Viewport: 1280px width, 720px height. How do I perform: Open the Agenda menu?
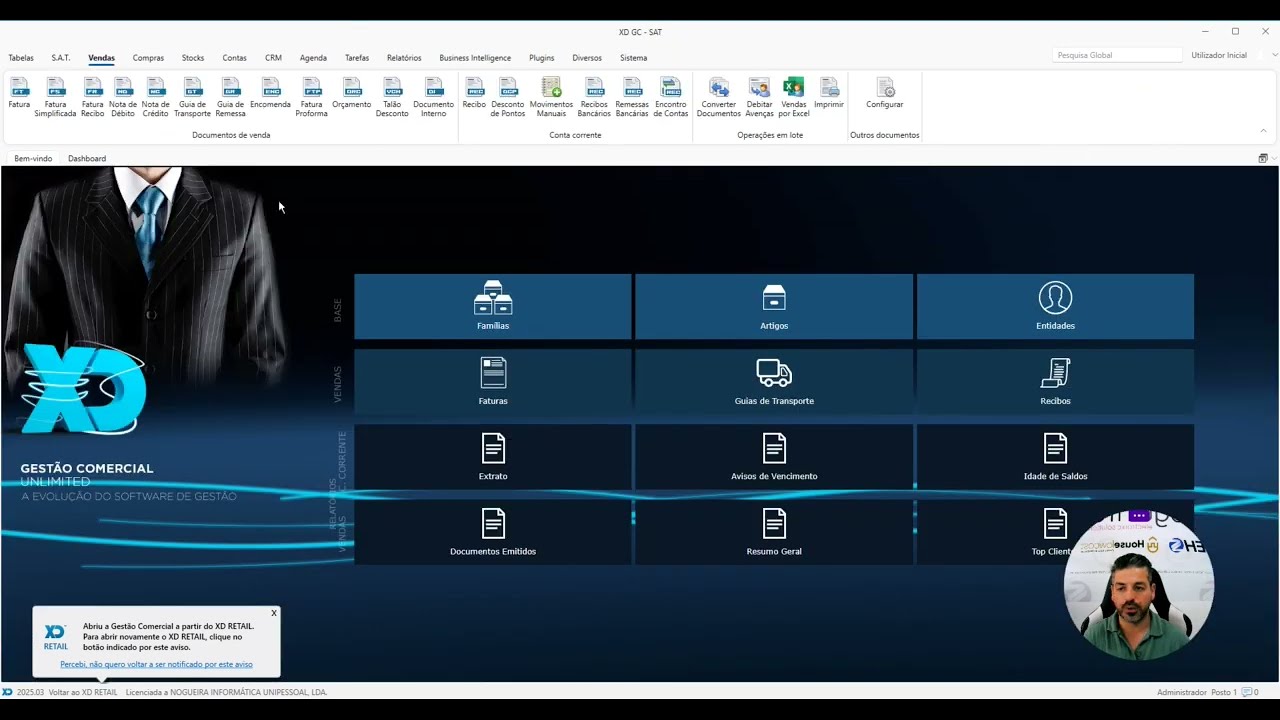coord(313,58)
